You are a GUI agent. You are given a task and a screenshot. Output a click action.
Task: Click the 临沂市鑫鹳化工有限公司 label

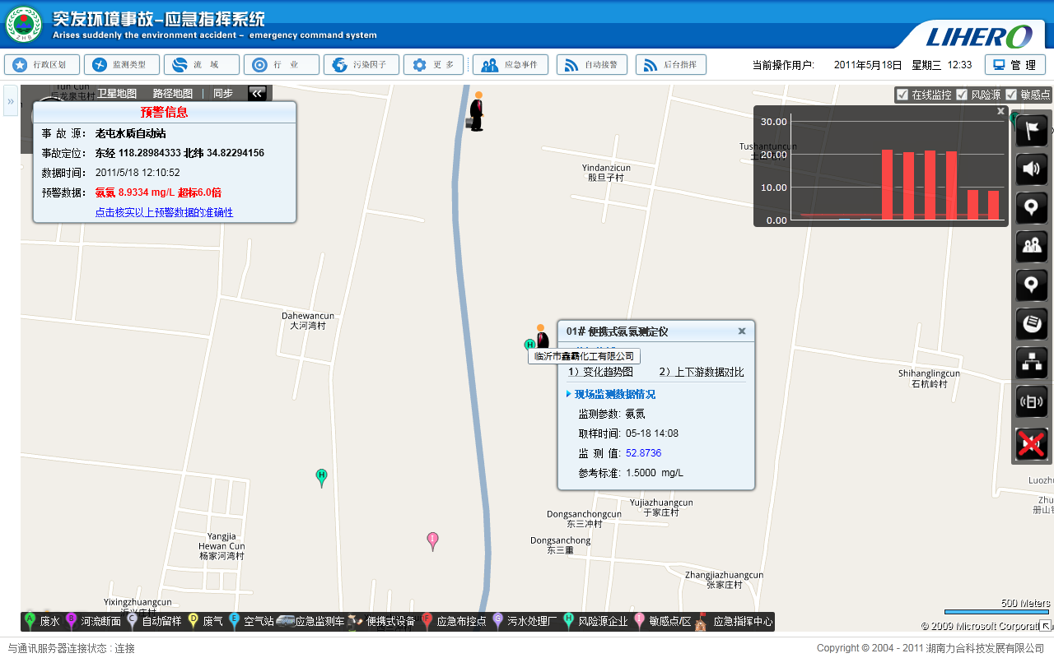(x=583, y=356)
